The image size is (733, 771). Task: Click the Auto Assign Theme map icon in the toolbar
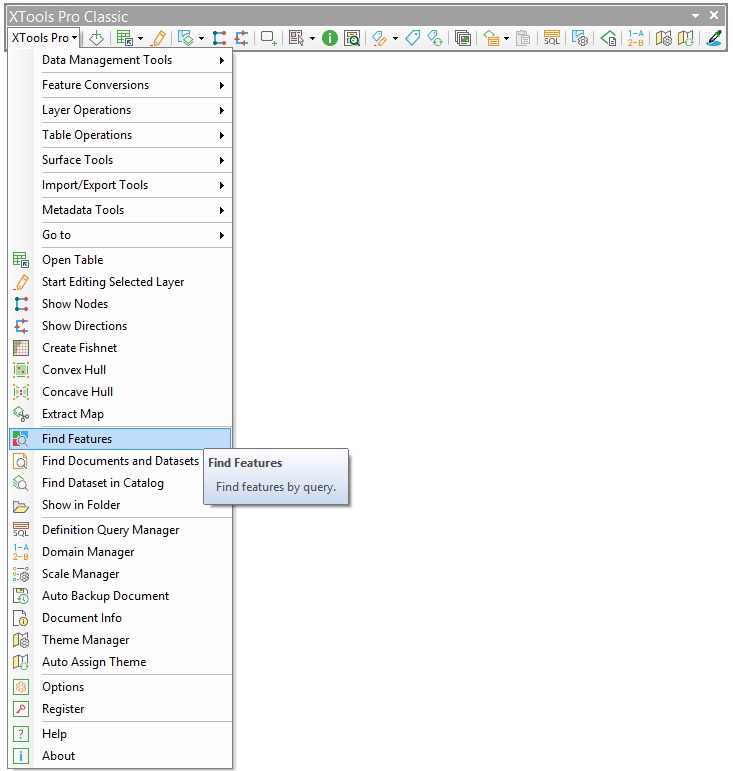pos(686,38)
